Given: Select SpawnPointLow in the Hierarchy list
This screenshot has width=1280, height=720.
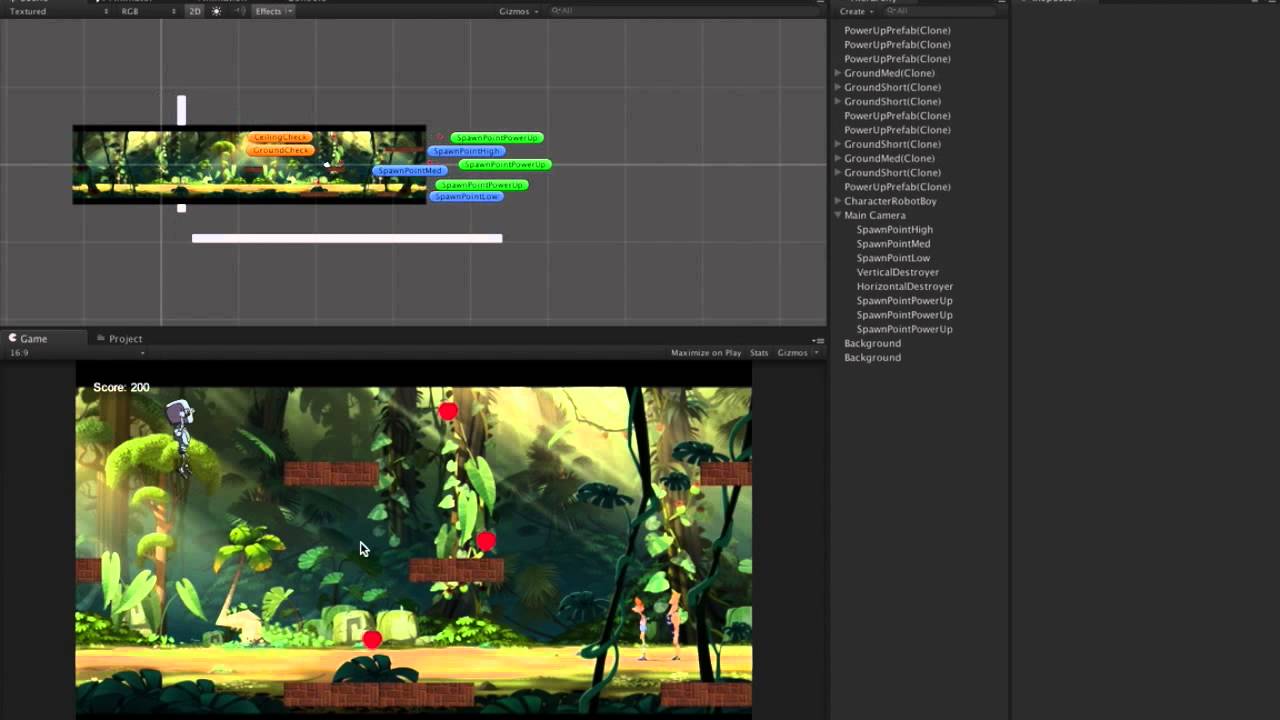Looking at the screenshot, I should 893,258.
